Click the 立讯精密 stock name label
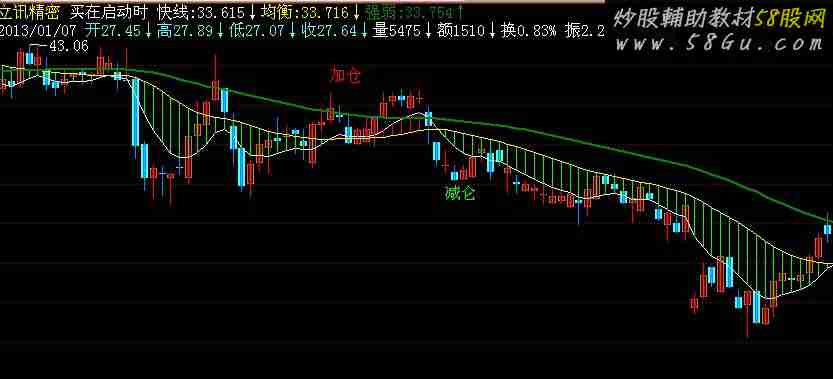 [x=30, y=12]
